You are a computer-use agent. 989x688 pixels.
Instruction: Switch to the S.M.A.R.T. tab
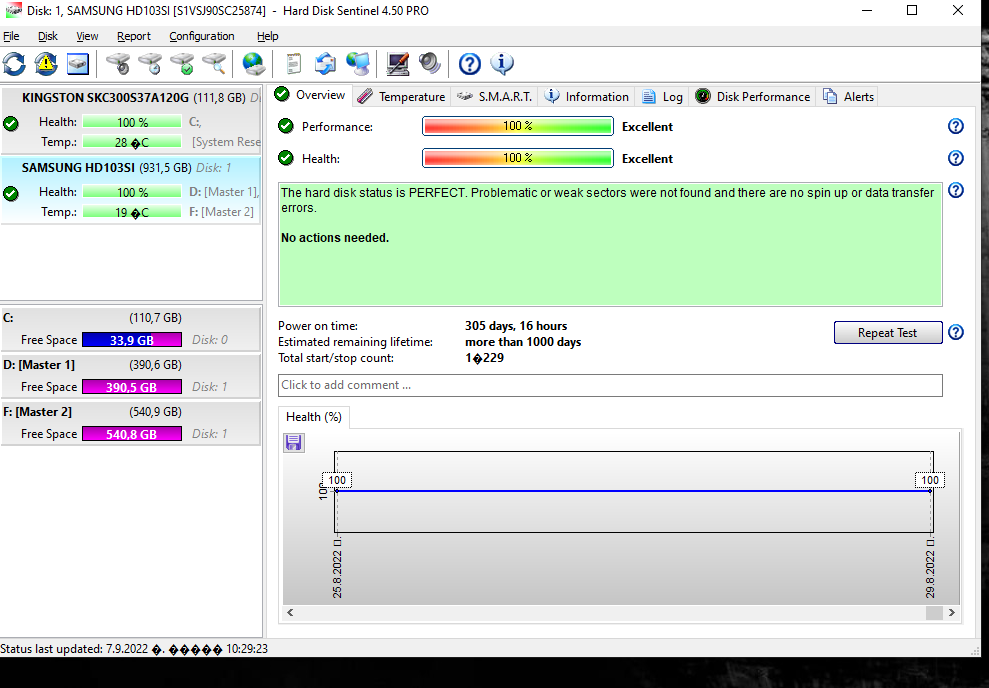(x=495, y=97)
